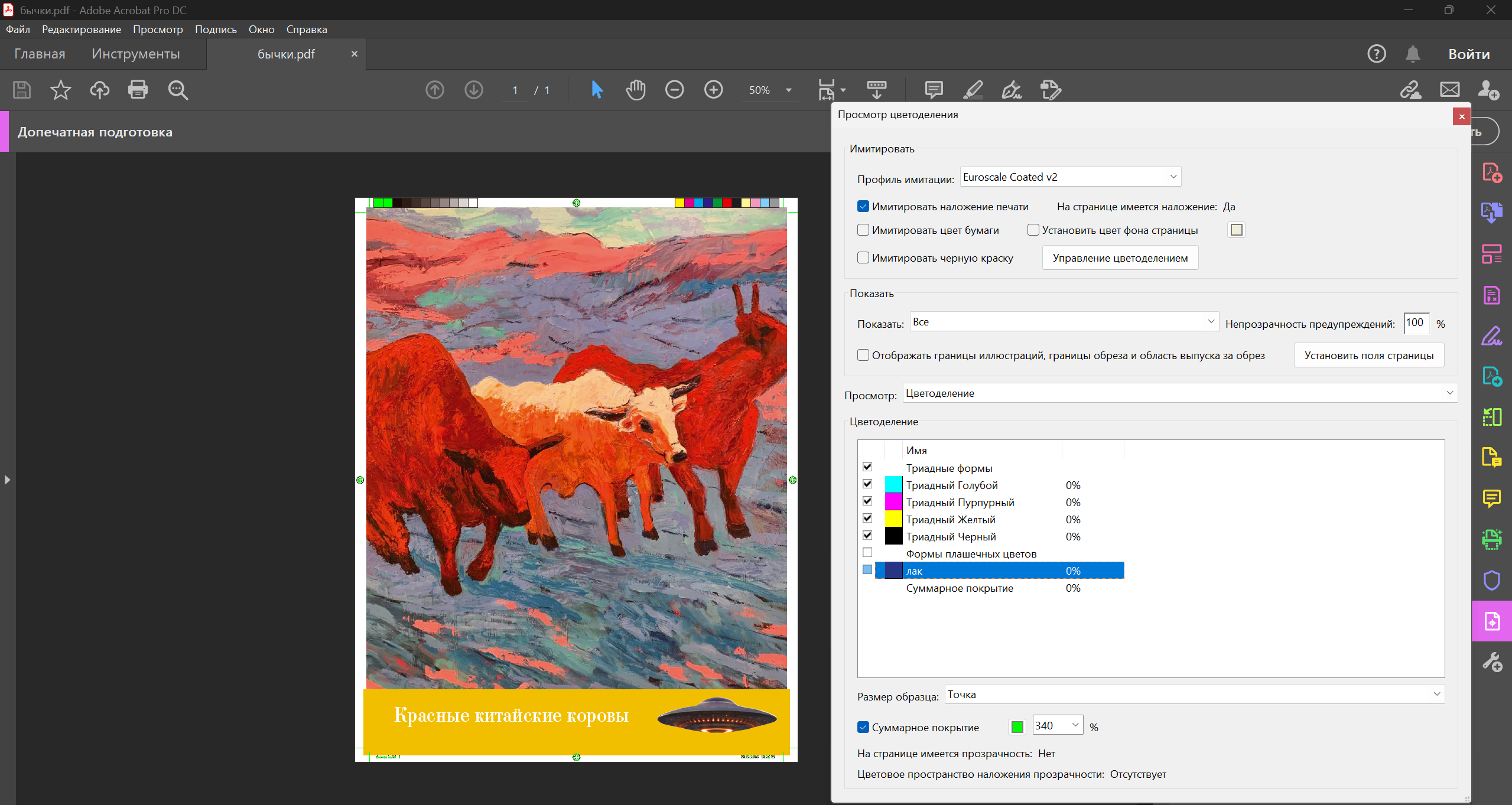Open the fit page options icon
The height and width of the screenshot is (805, 1512).
(831, 90)
